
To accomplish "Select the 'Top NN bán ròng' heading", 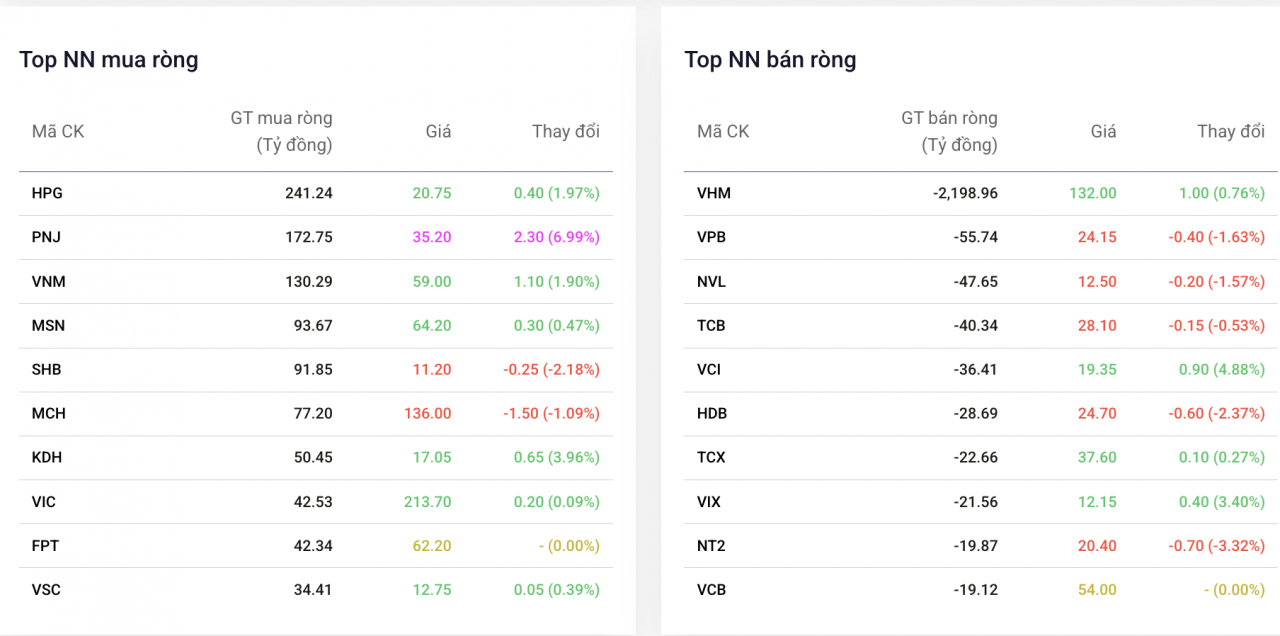I will tap(770, 60).
